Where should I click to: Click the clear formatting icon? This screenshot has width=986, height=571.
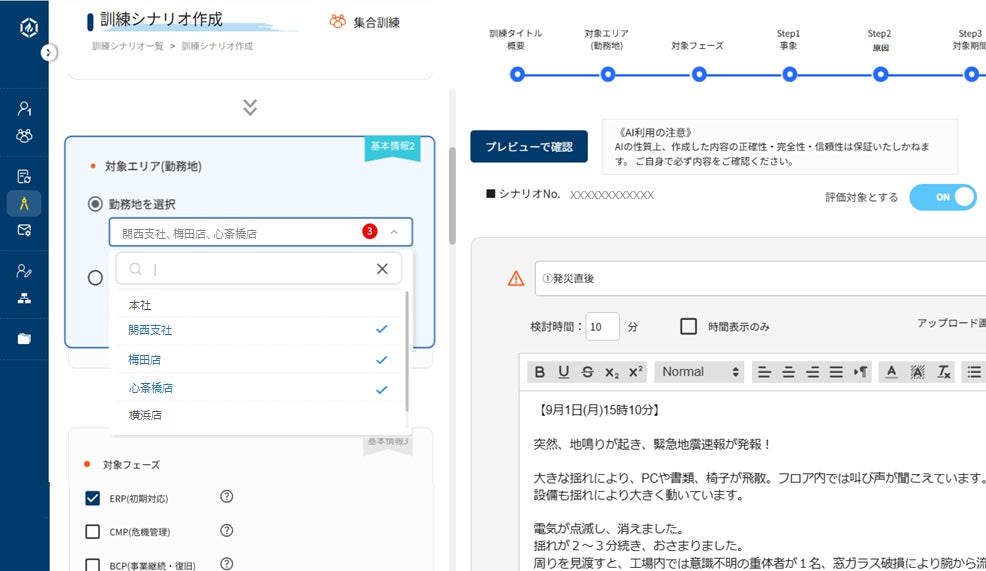tap(943, 372)
